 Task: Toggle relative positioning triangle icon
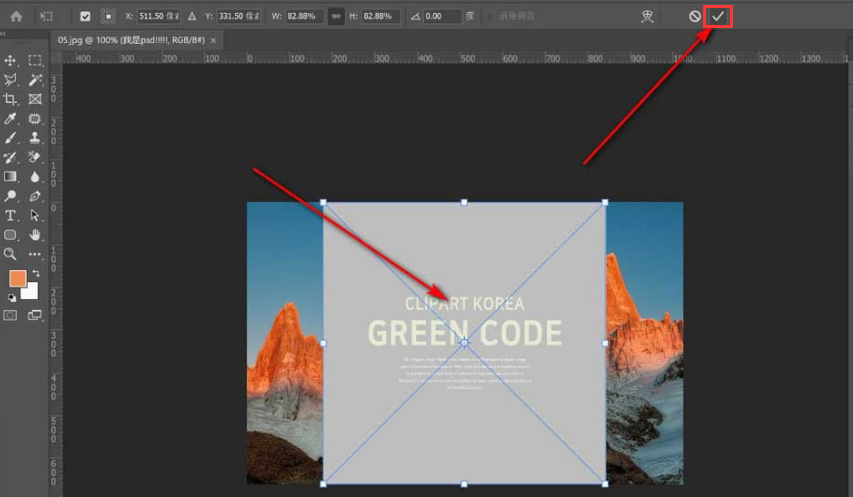[x=192, y=16]
